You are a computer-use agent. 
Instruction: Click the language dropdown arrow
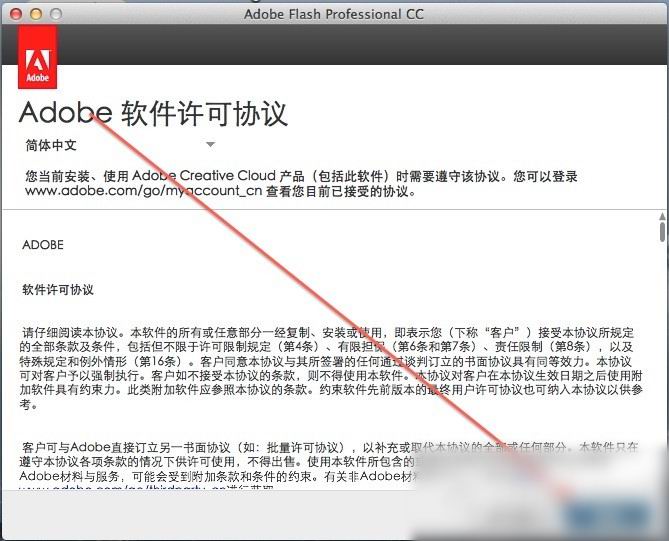click(x=210, y=145)
